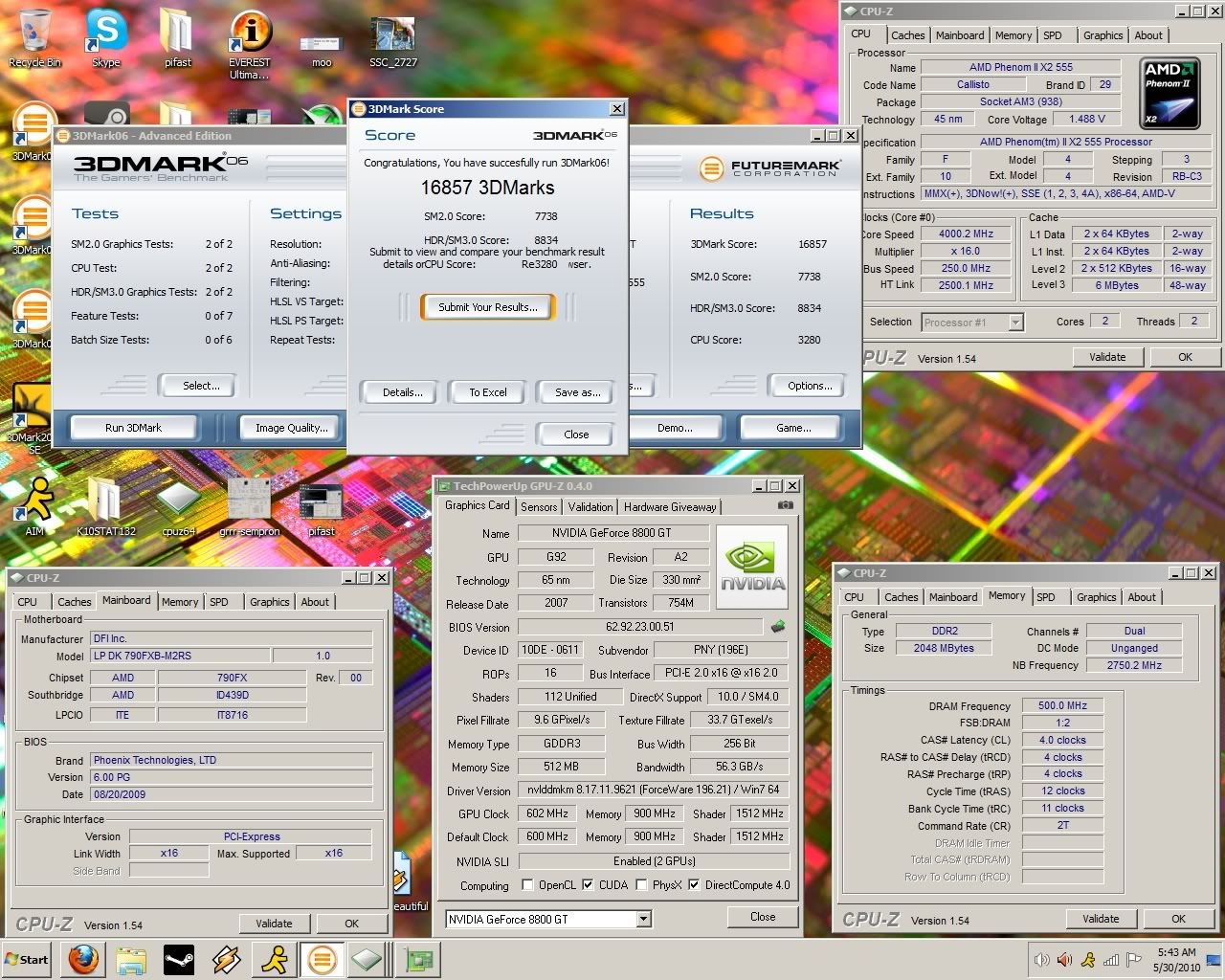This screenshot has height=980, width=1225.
Task: Select the cpuz64 desktop icon
Action: click(178, 505)
